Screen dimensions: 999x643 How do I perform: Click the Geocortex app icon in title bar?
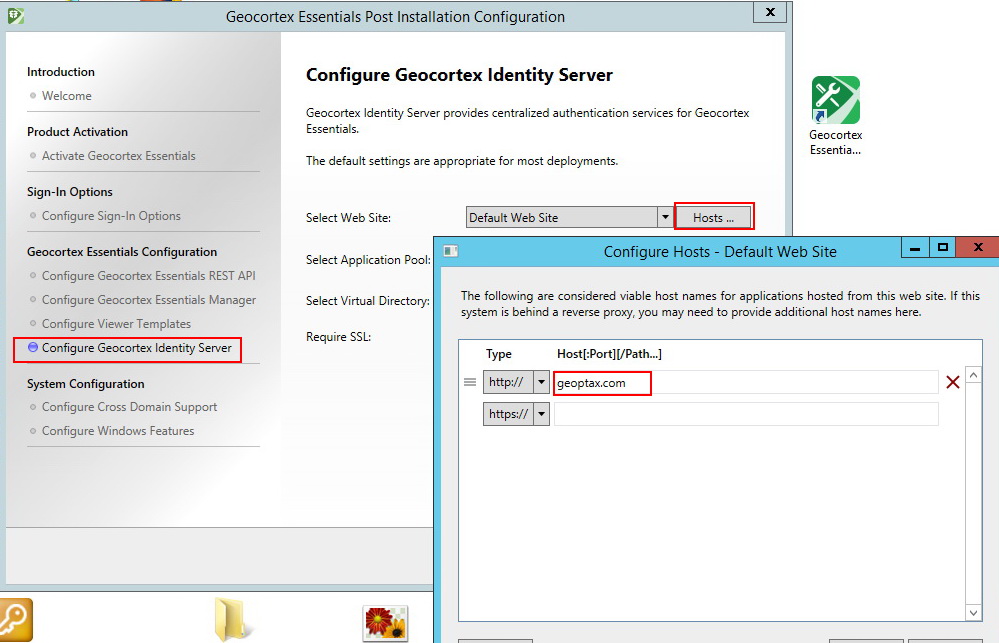coord(16,16)
